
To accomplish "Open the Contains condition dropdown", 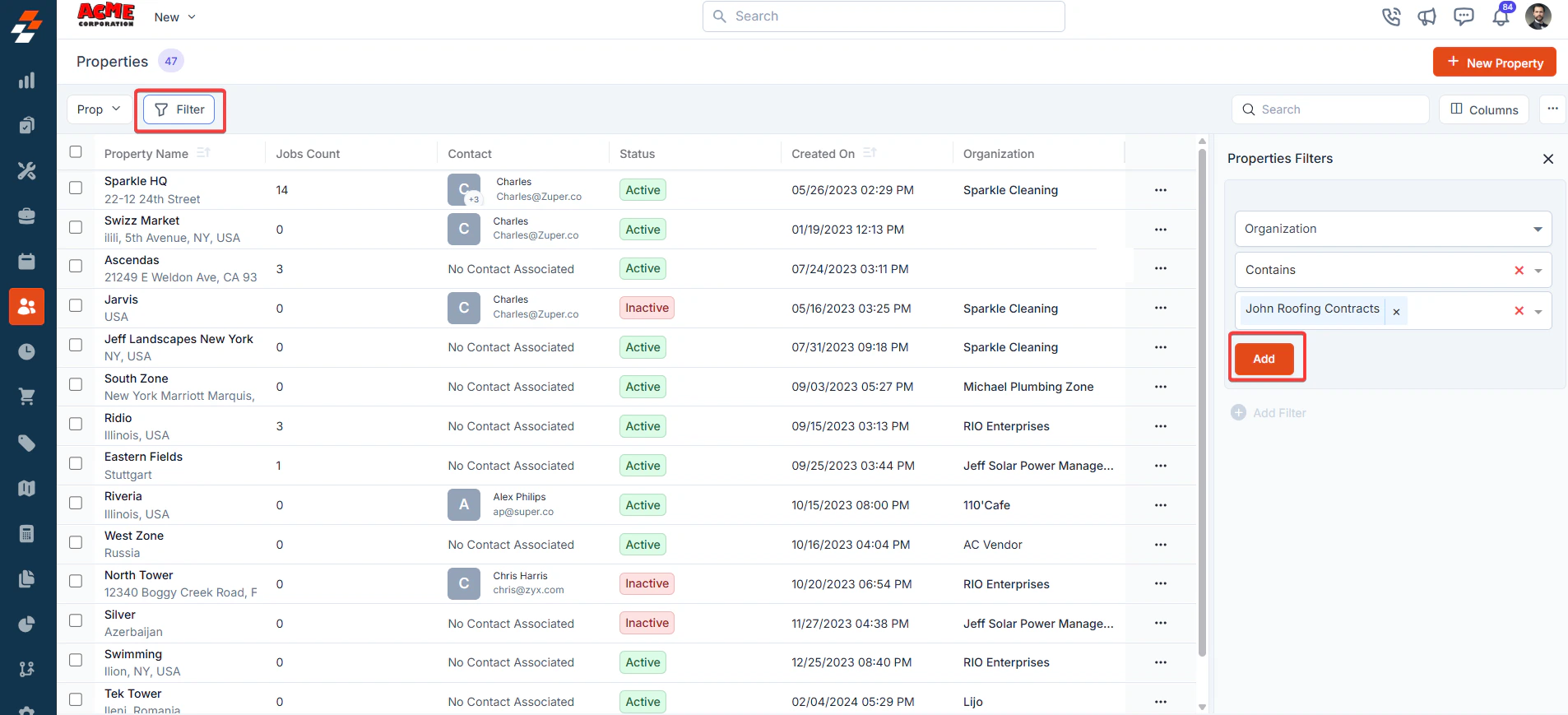I will 1393,270.
